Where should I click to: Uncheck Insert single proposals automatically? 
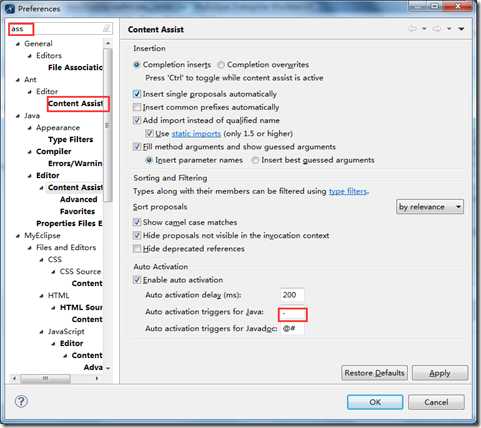[x=137, y=94]
